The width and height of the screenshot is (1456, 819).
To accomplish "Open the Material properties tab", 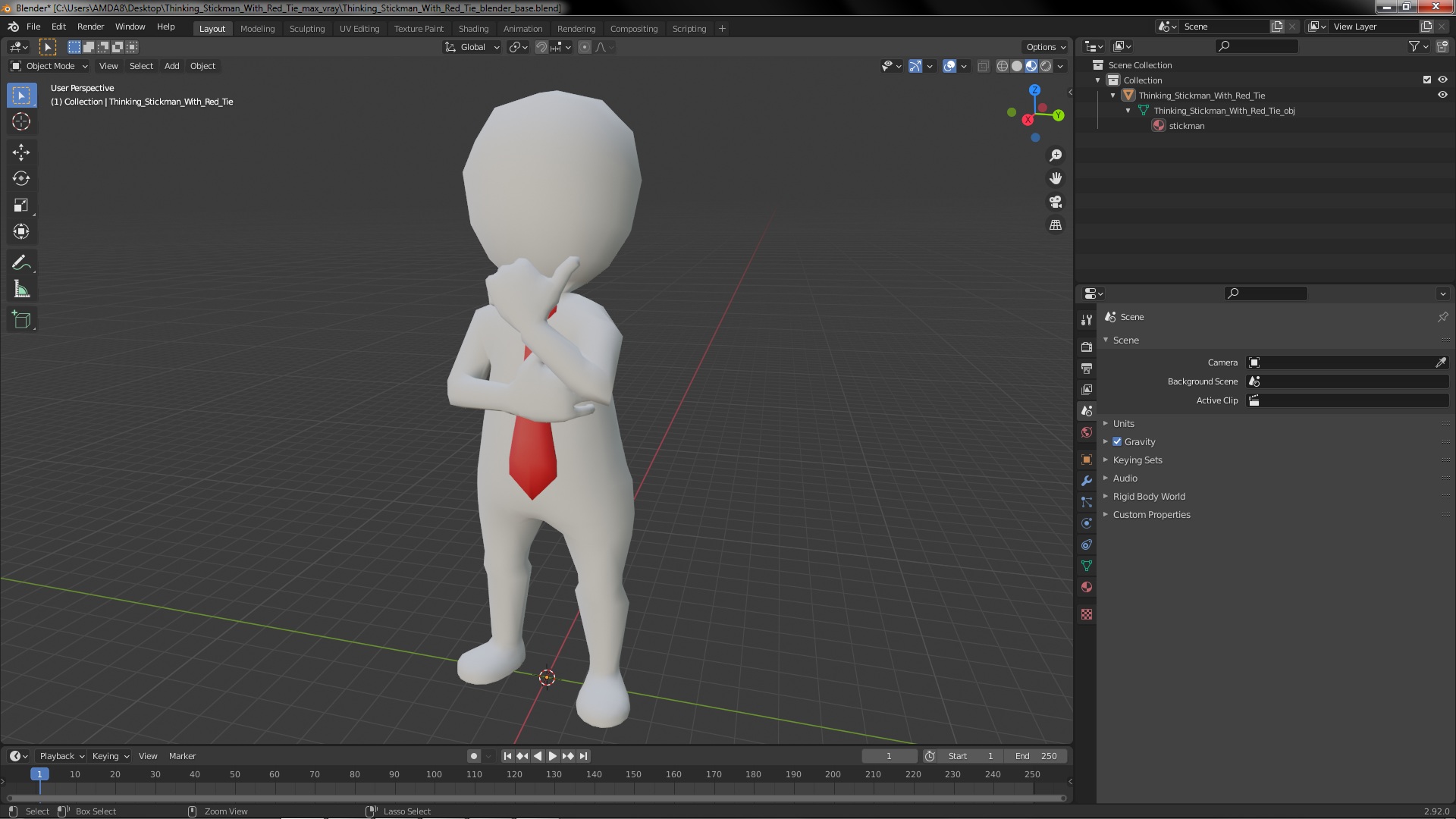I will click(x=1087, y=587).
